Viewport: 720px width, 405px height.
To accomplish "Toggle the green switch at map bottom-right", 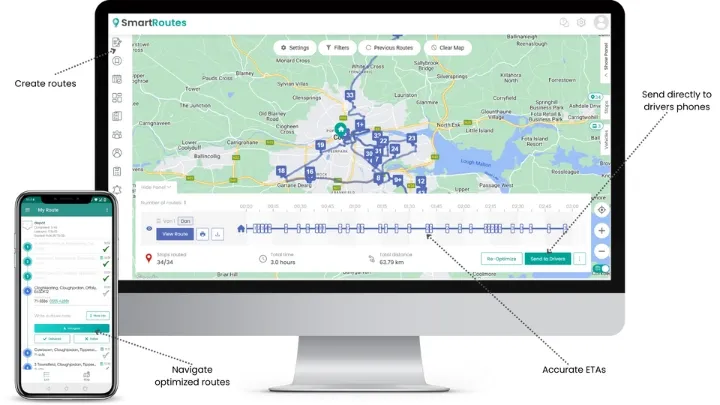I will (x=601, y=268).
